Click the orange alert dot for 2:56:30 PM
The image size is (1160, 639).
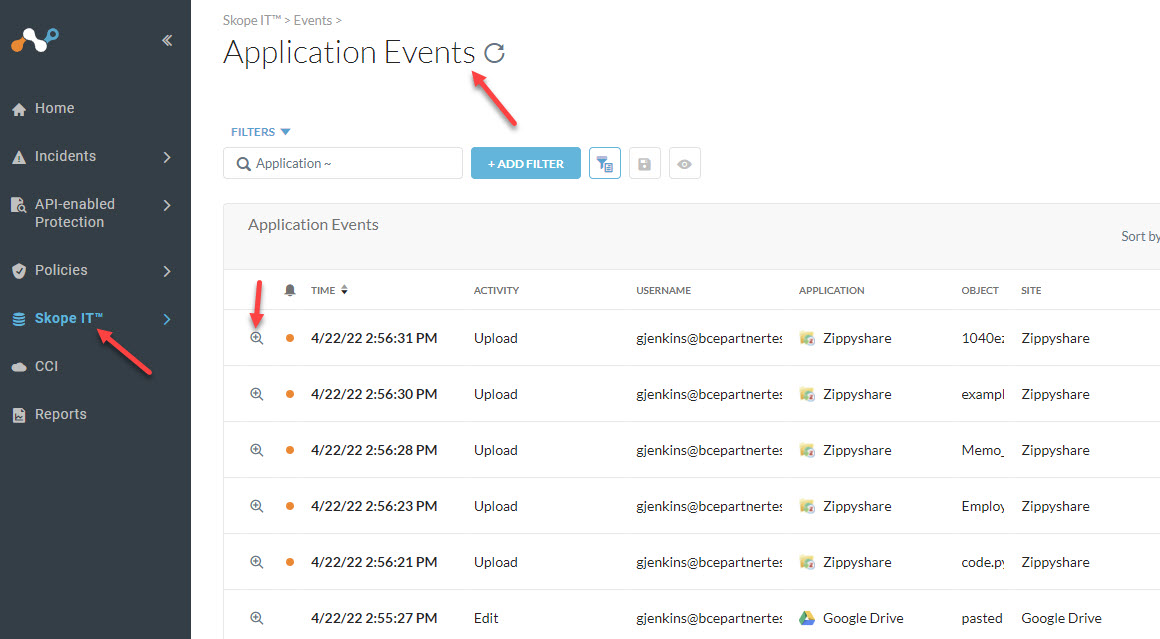coord(290,394)
